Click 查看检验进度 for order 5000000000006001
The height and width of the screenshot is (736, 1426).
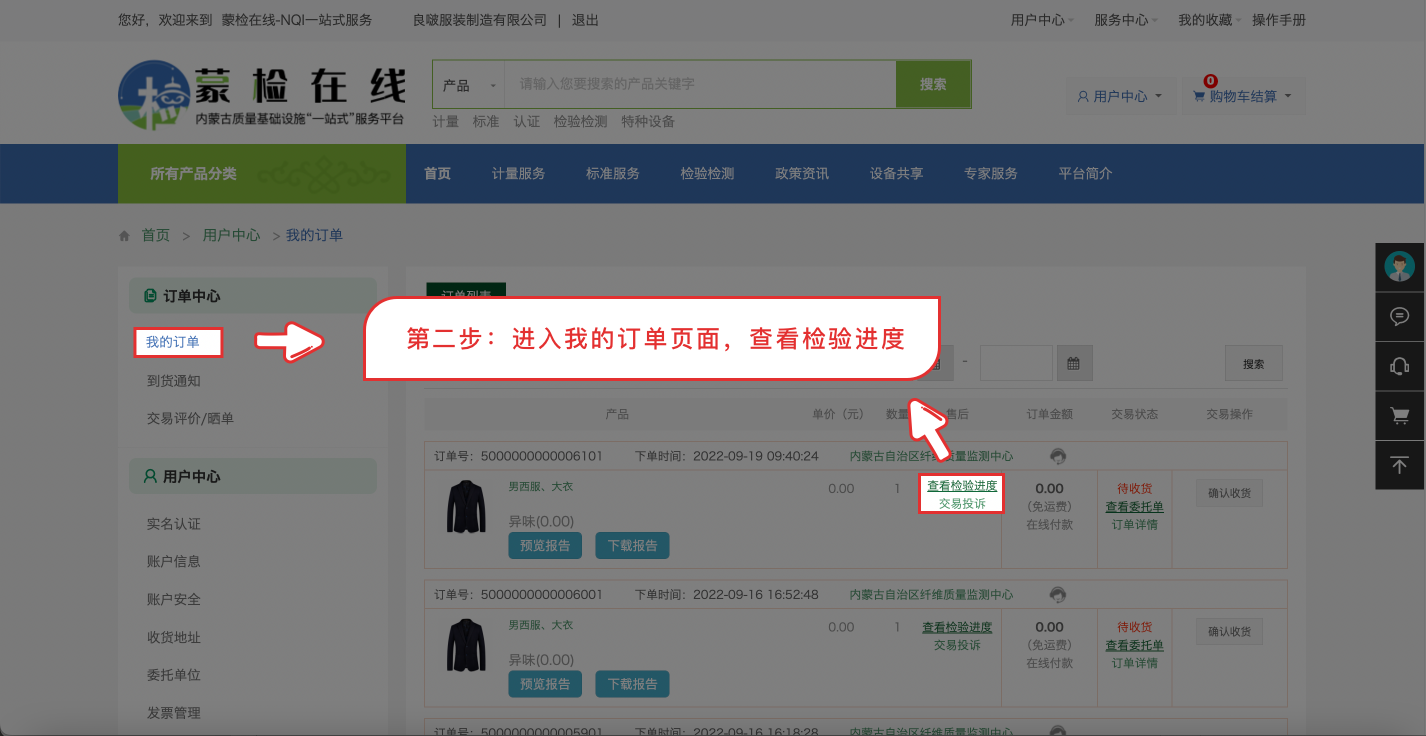(957, 627)
